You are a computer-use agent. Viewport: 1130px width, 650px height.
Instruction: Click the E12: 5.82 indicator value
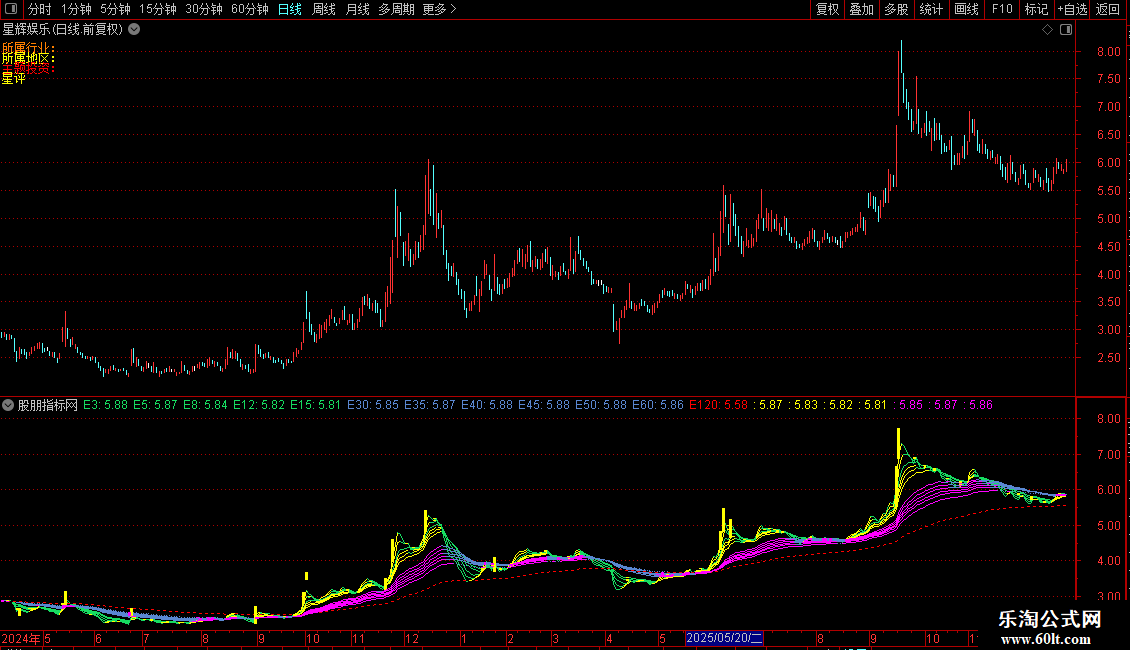[259, 405]
